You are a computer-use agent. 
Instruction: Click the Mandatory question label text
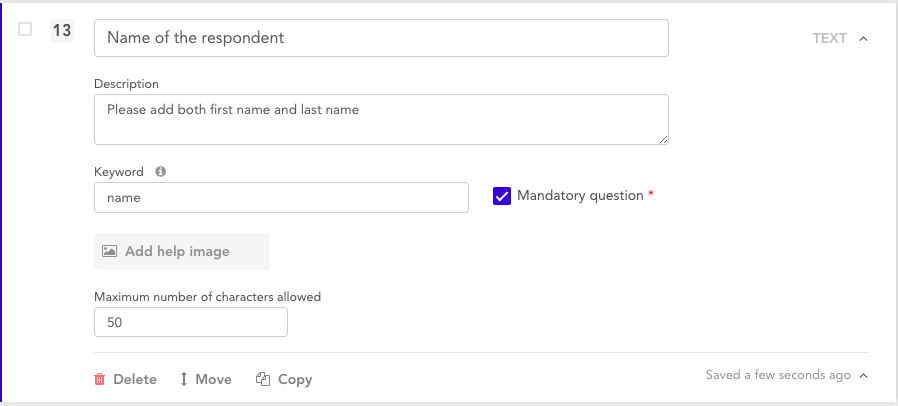[x=580, y=196]
